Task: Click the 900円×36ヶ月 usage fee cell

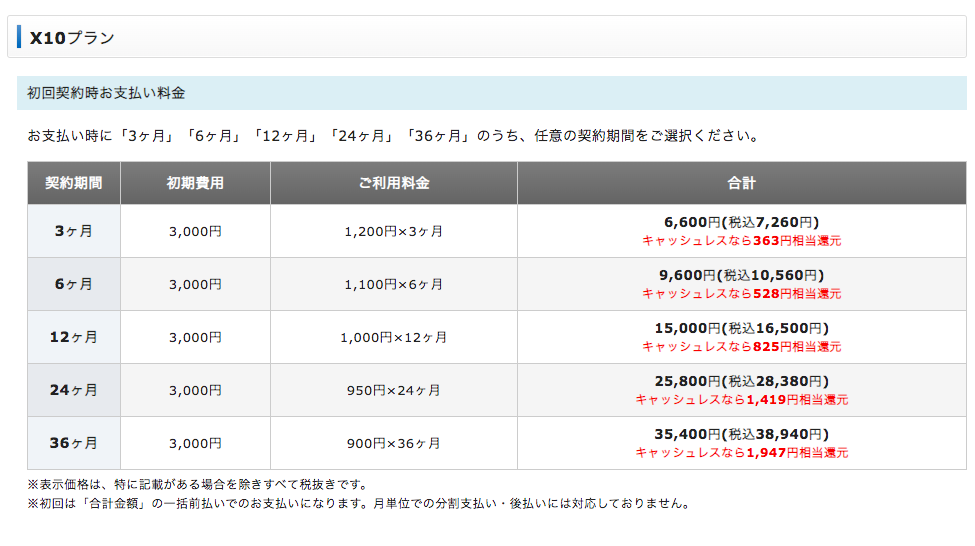Action: 394,443
